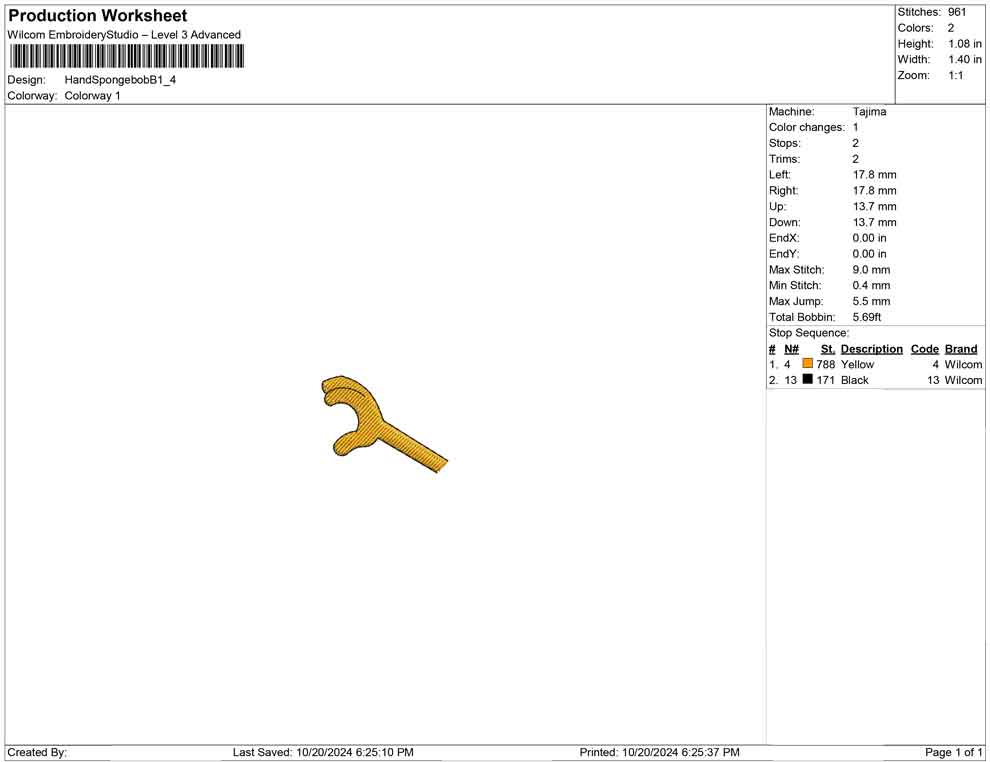Click the 'Brand' column header
Image resolution: width=990 pixels, height=762 pixels.
[961, 349]
